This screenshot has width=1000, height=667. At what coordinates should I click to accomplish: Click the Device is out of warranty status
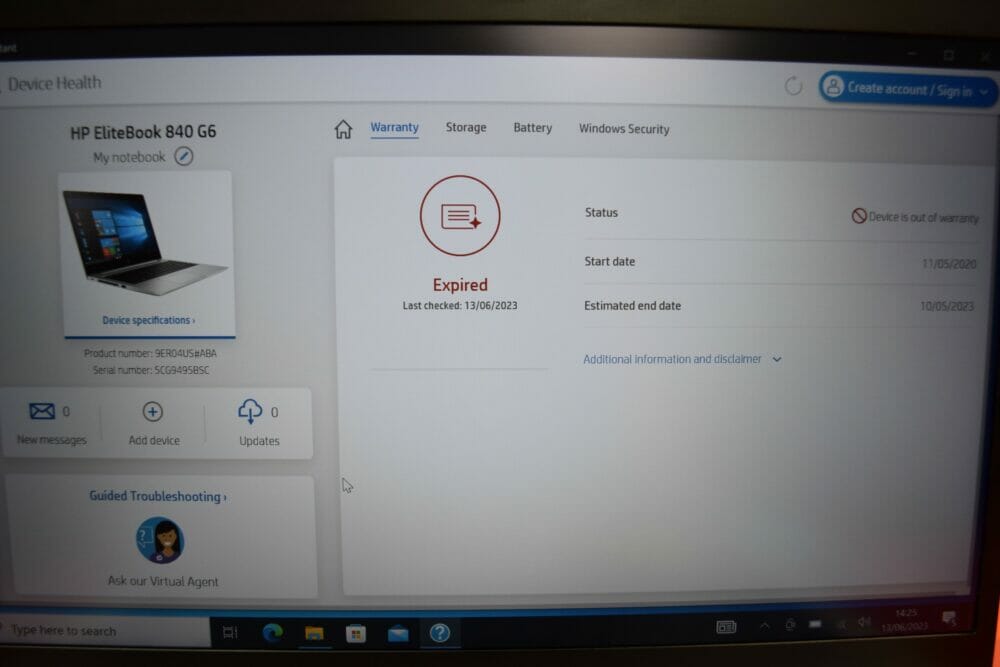click(x=915, y=217)
